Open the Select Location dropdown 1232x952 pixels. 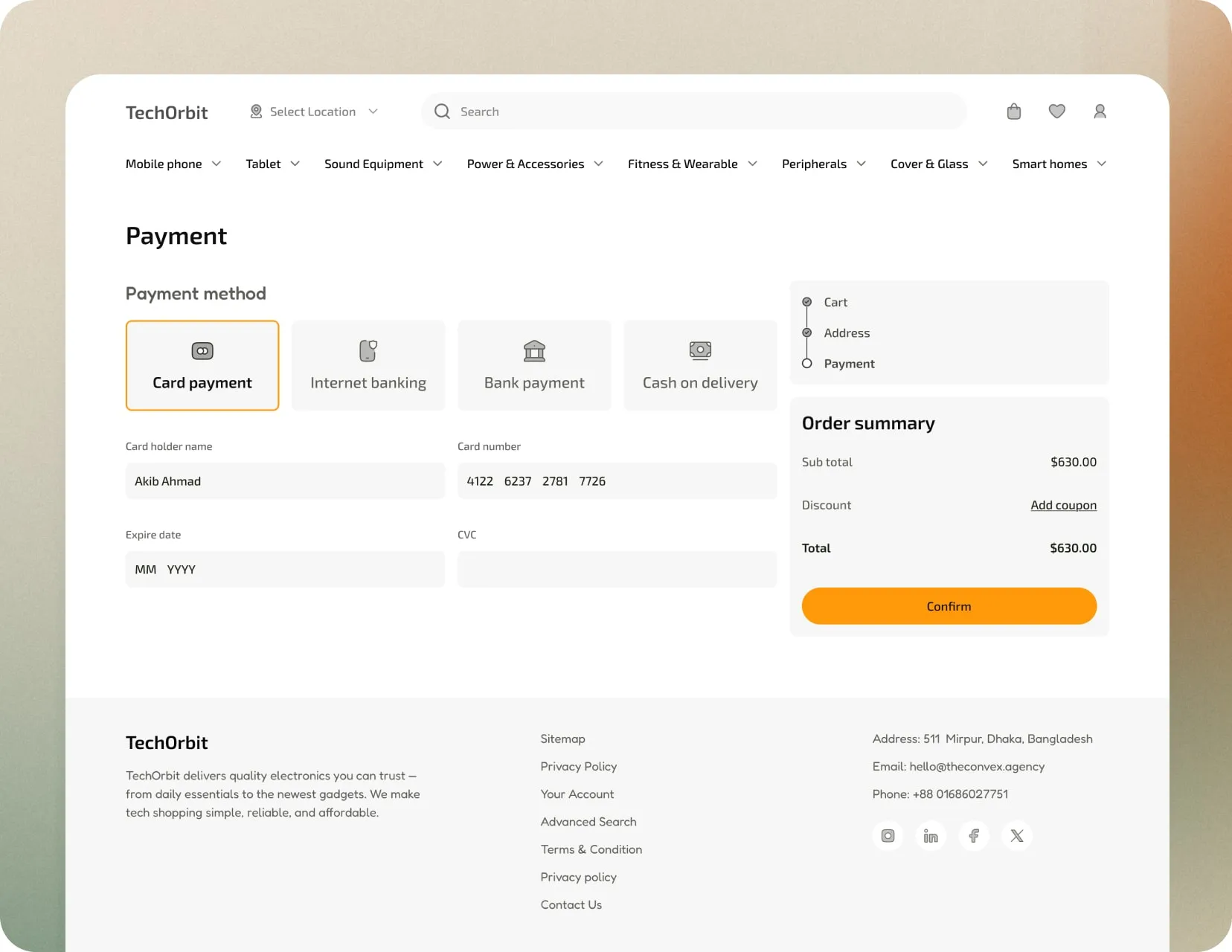click(314, 112)
